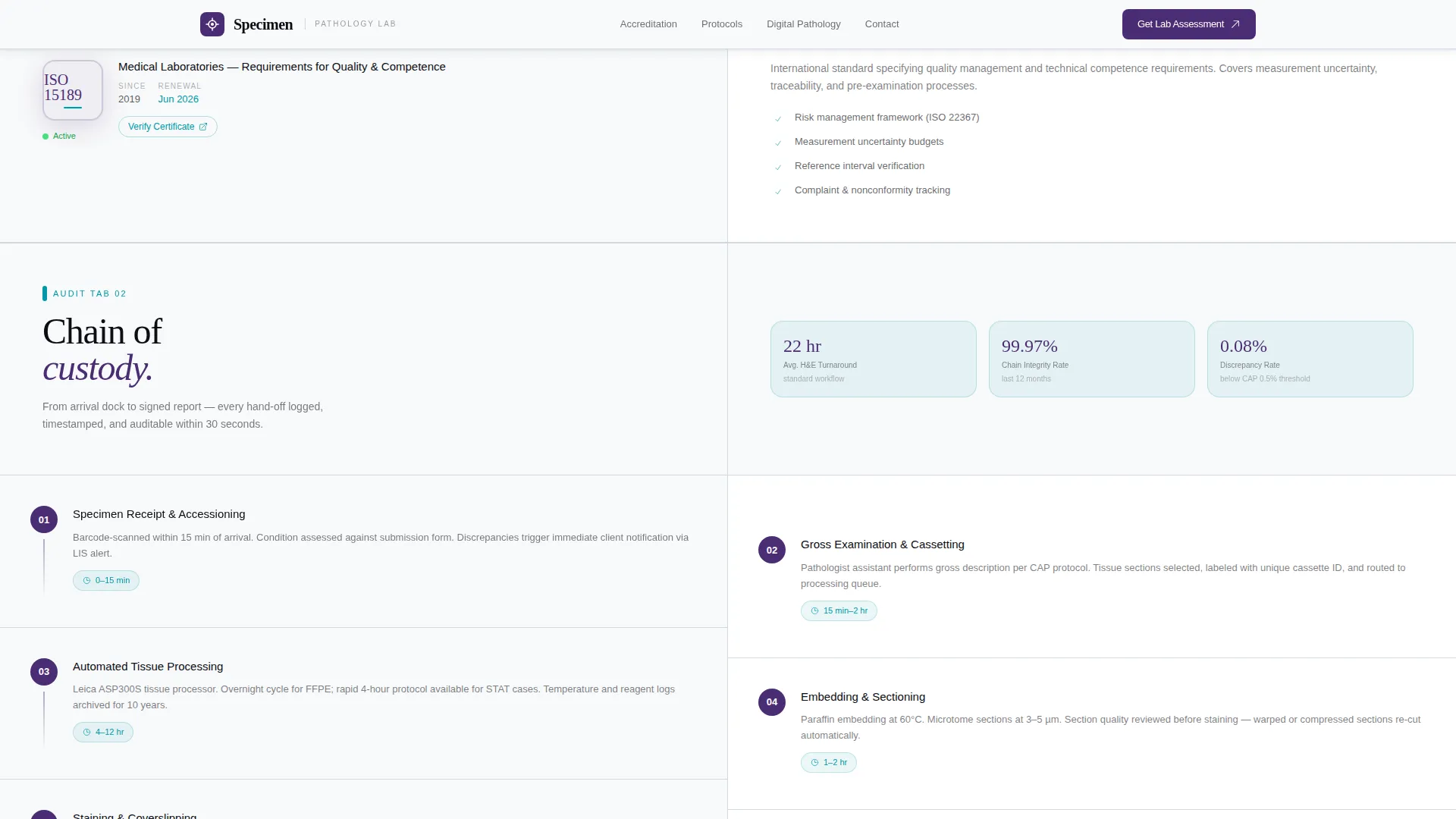The width and height of the screenshot is (1456, 819).
Task: Click the Jun 2026 renewal date
Action: (x=178, y=99)
